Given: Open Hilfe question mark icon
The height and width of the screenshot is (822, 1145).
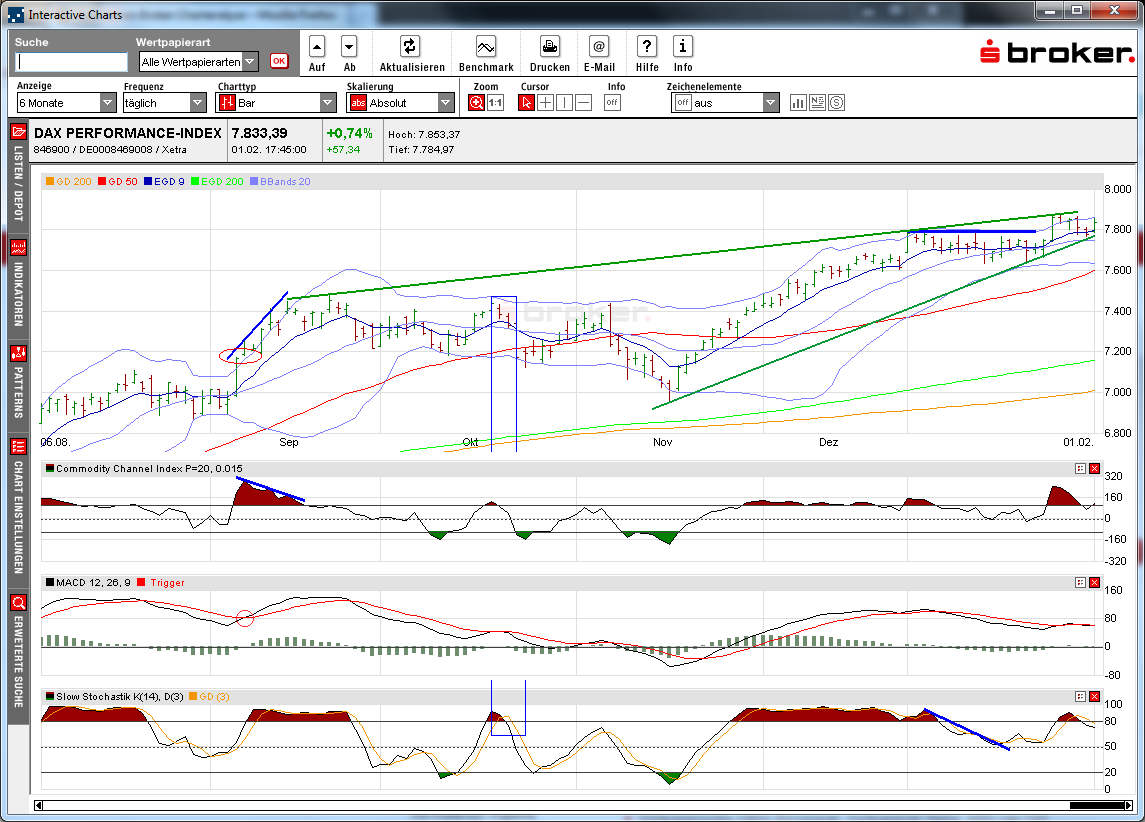Looking at the screenshot, I should click(647, 47).
